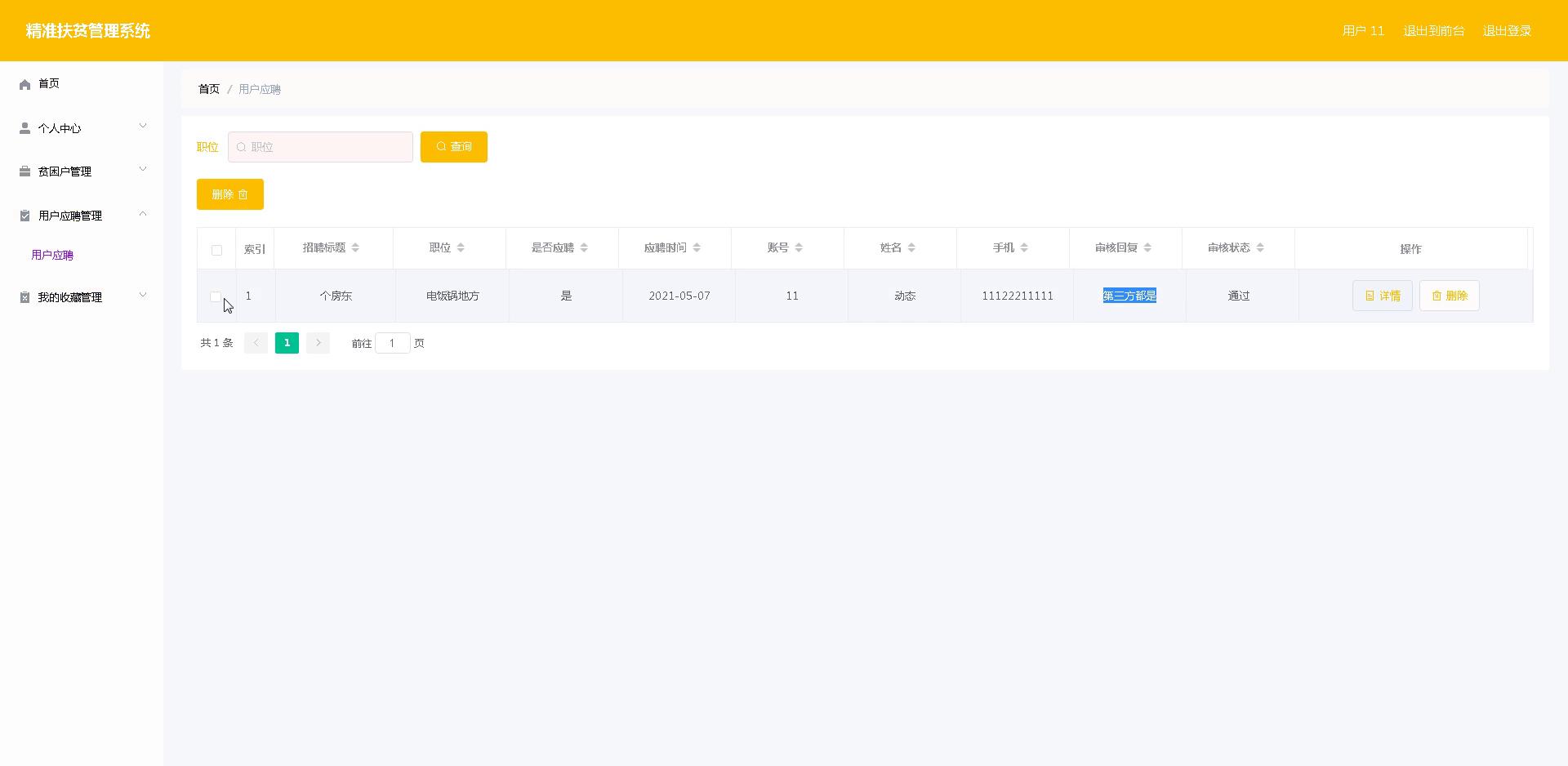Click the home icon in sidebar
The image size is (1568, 766).
(24, 84)
